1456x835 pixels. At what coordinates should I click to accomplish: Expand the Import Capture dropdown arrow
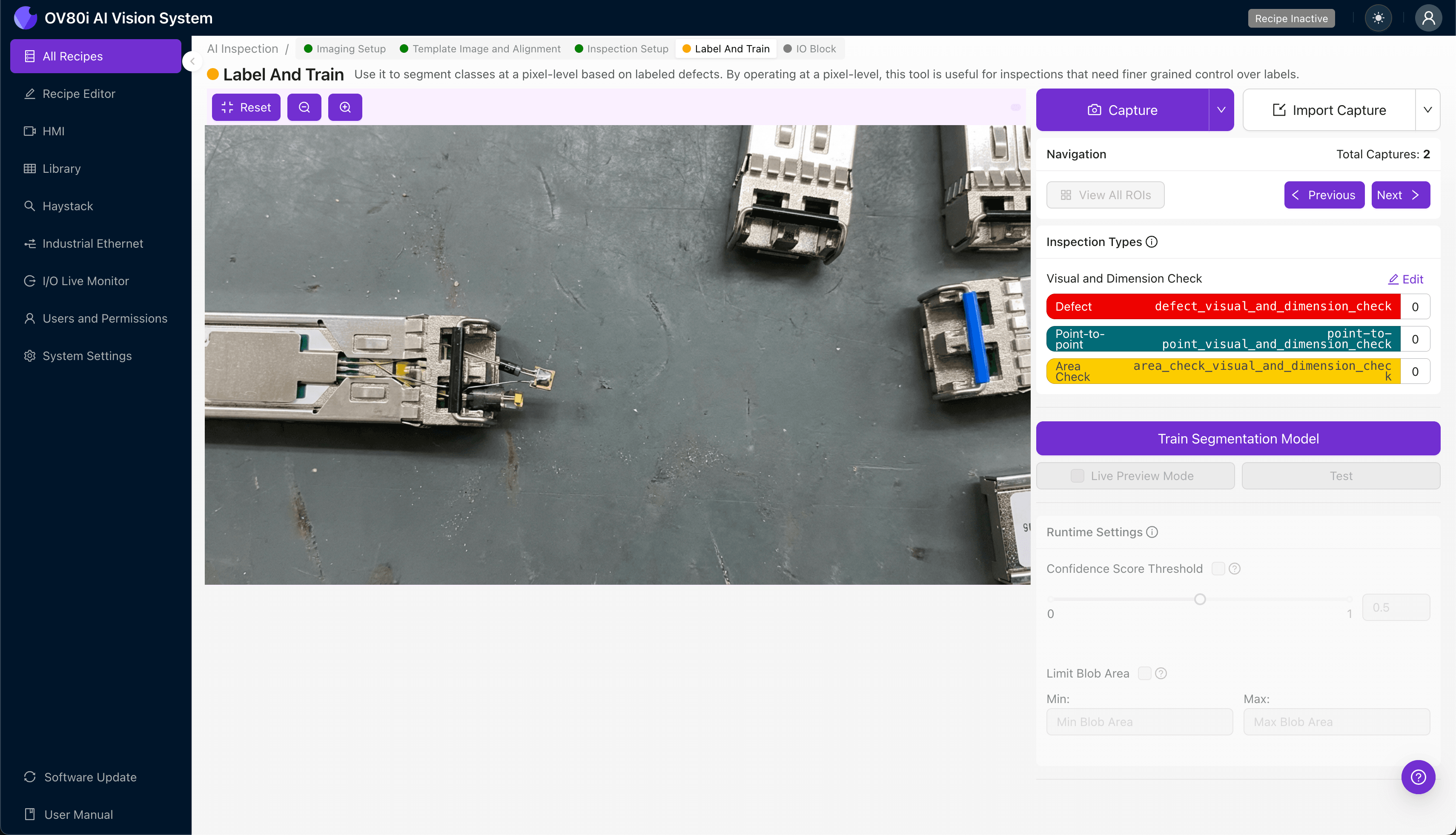pos(1427,110)
